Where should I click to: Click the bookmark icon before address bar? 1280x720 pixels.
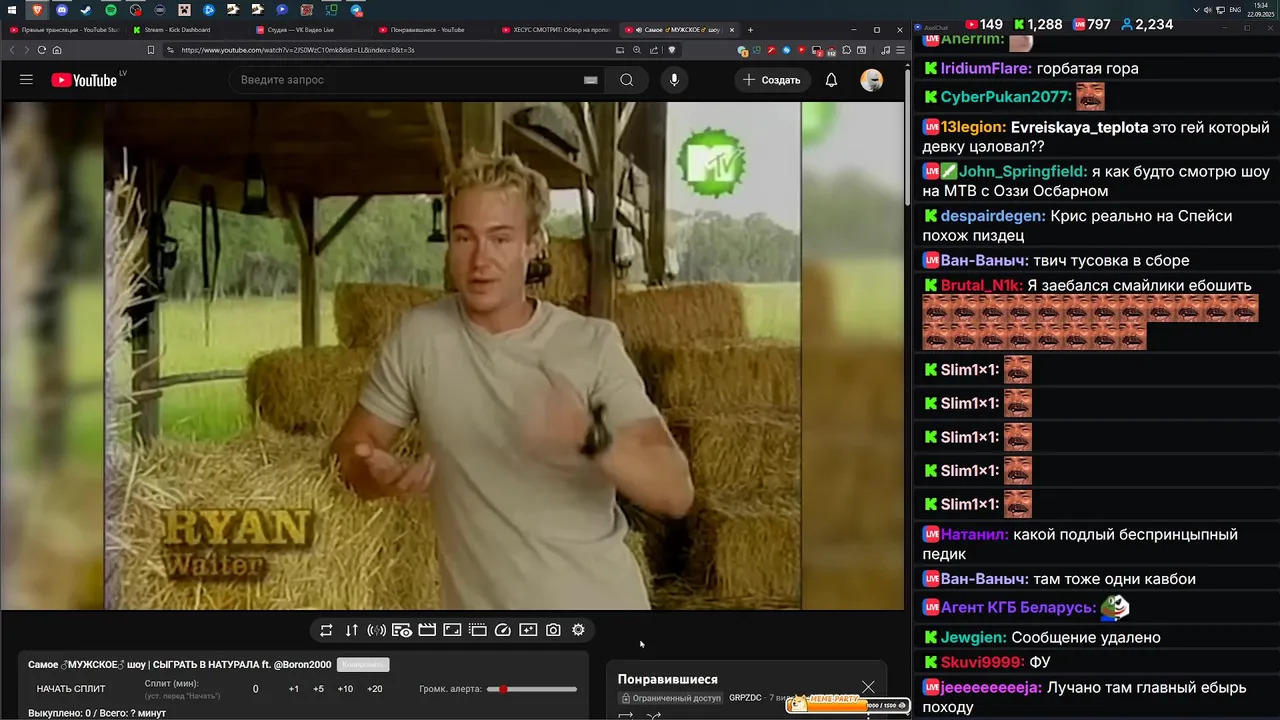point(151,50)
